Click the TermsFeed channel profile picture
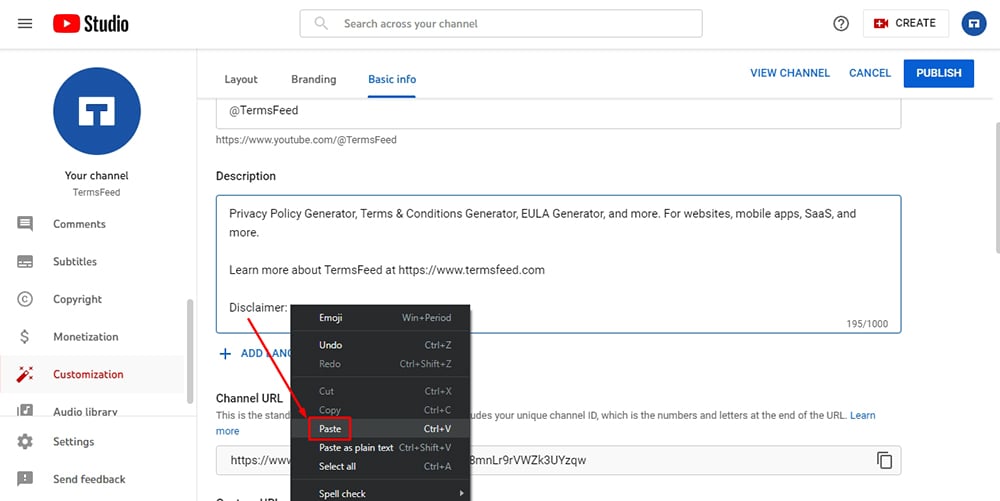This screenshot has height=501, width=1000. click(97, 111)
